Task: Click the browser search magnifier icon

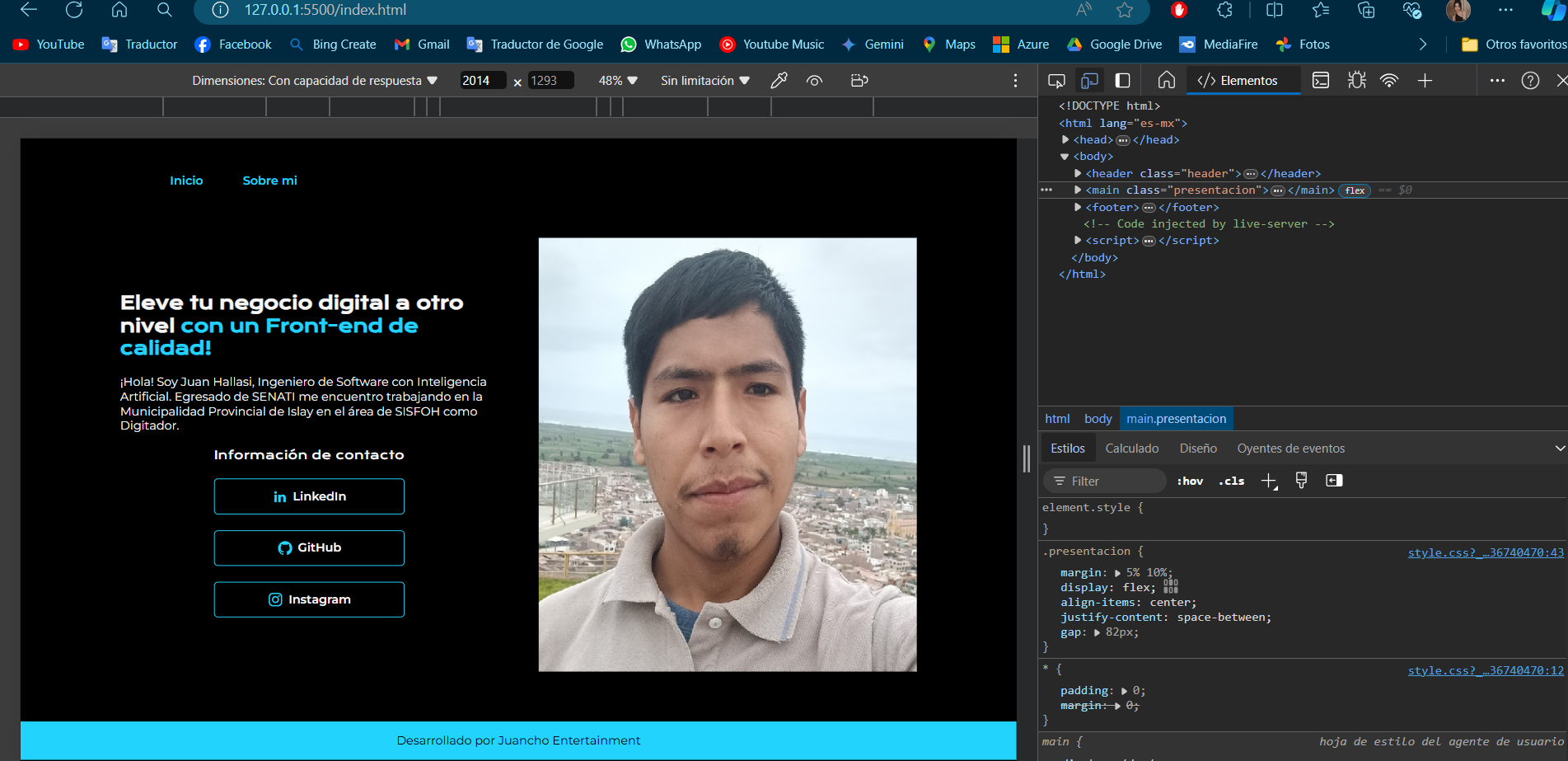Action: point(165,10)
